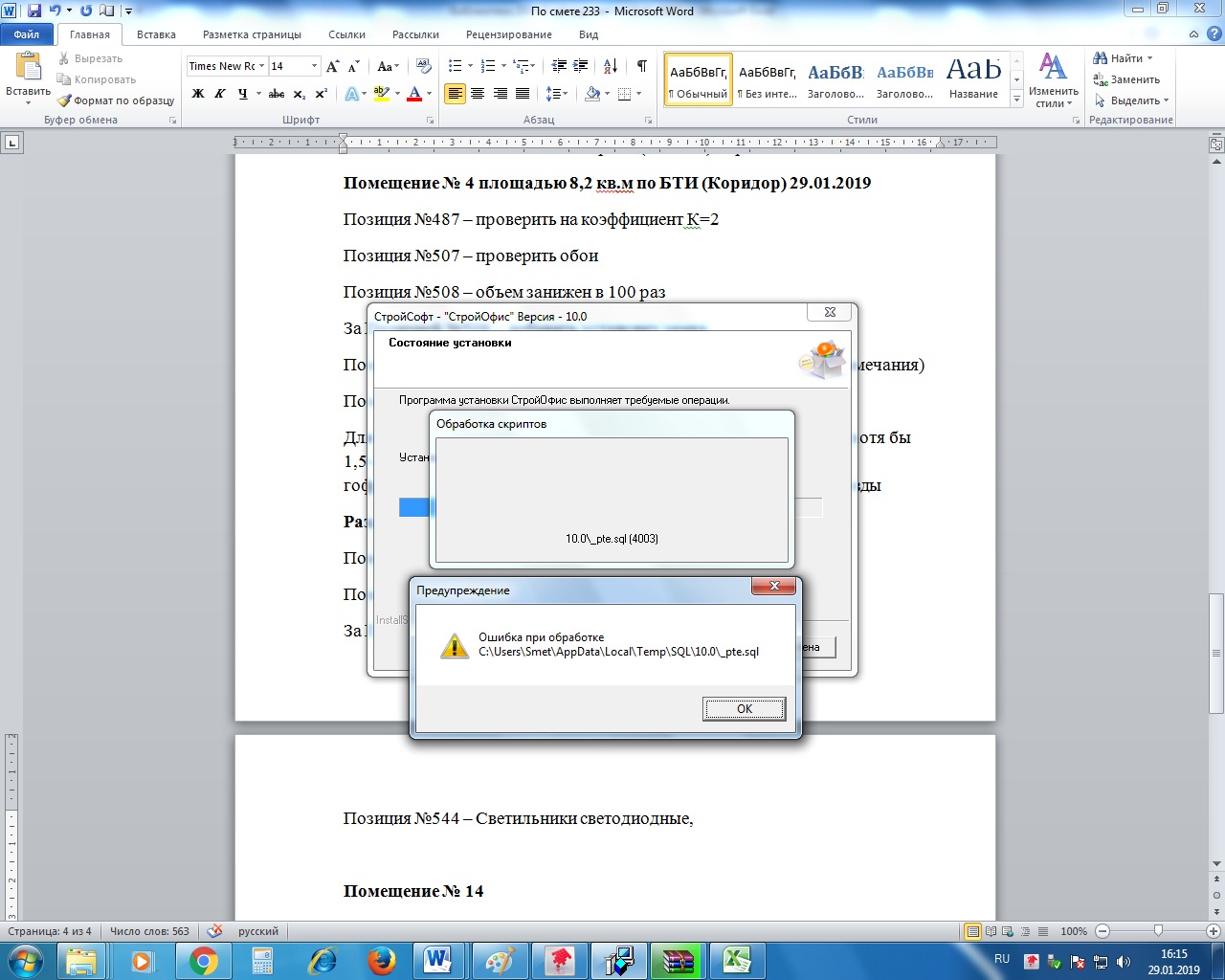Viewport: 1225px width, 980px height.
Task: Toggle paragraph marks display (¶)
Action: (641, 66)
